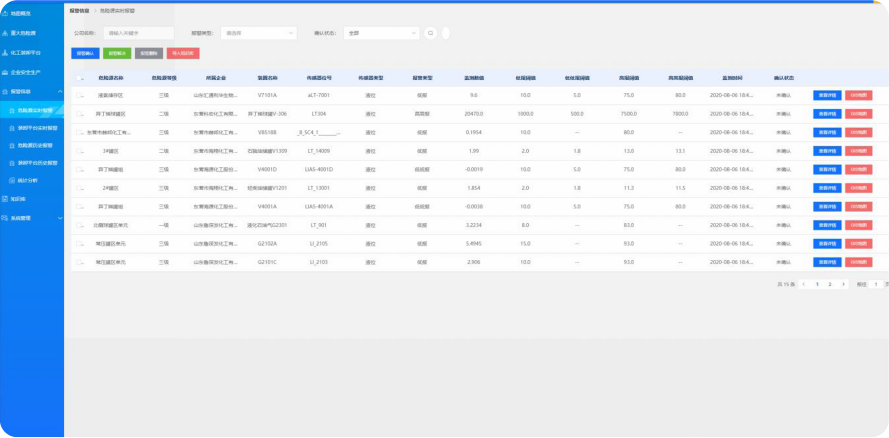The height and width of the screenshot is (438, 889).
Task: Check the row checkbox for sensor LT304
Action: 79,114
